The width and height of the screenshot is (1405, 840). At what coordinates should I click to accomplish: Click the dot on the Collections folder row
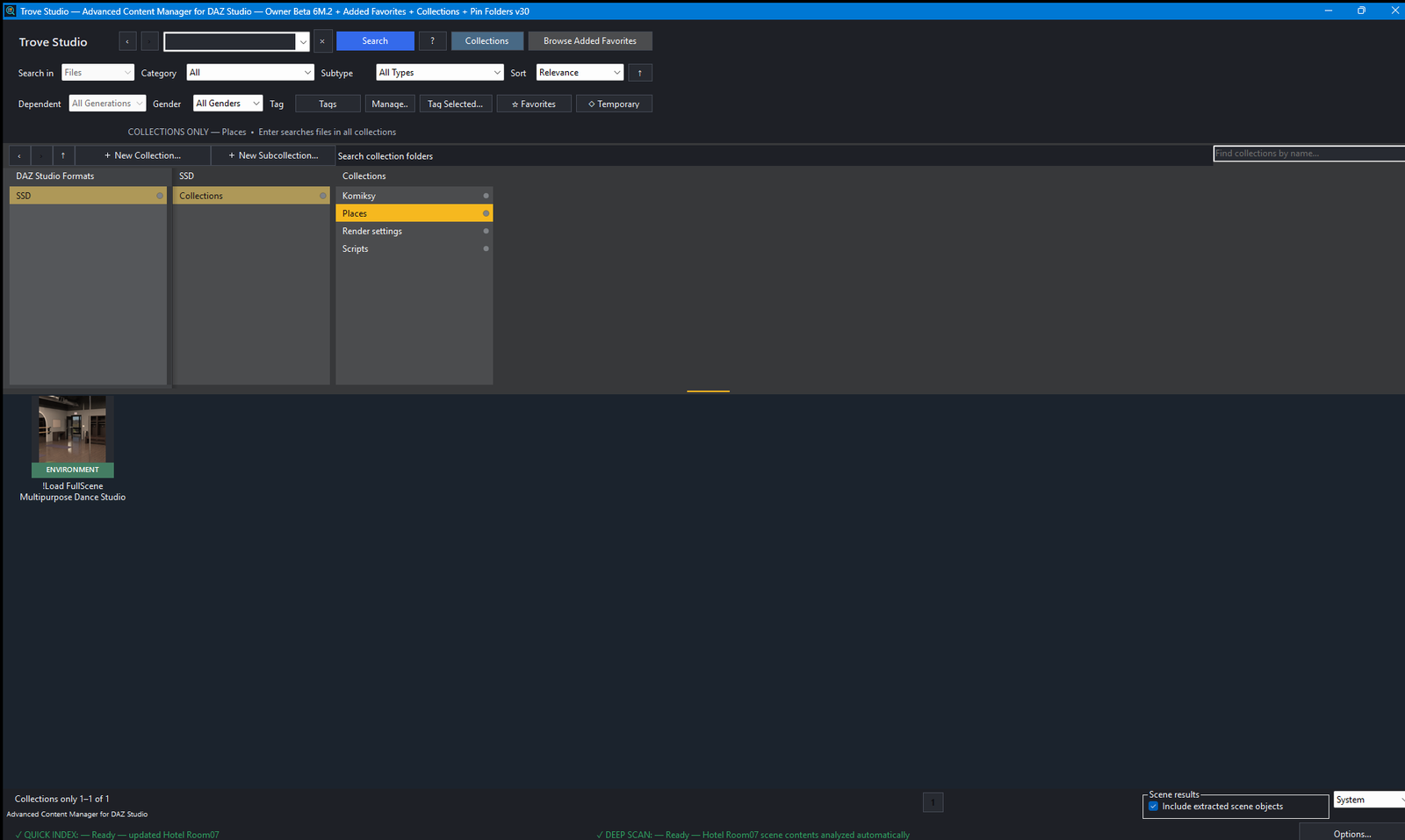[x=323, y=196]
